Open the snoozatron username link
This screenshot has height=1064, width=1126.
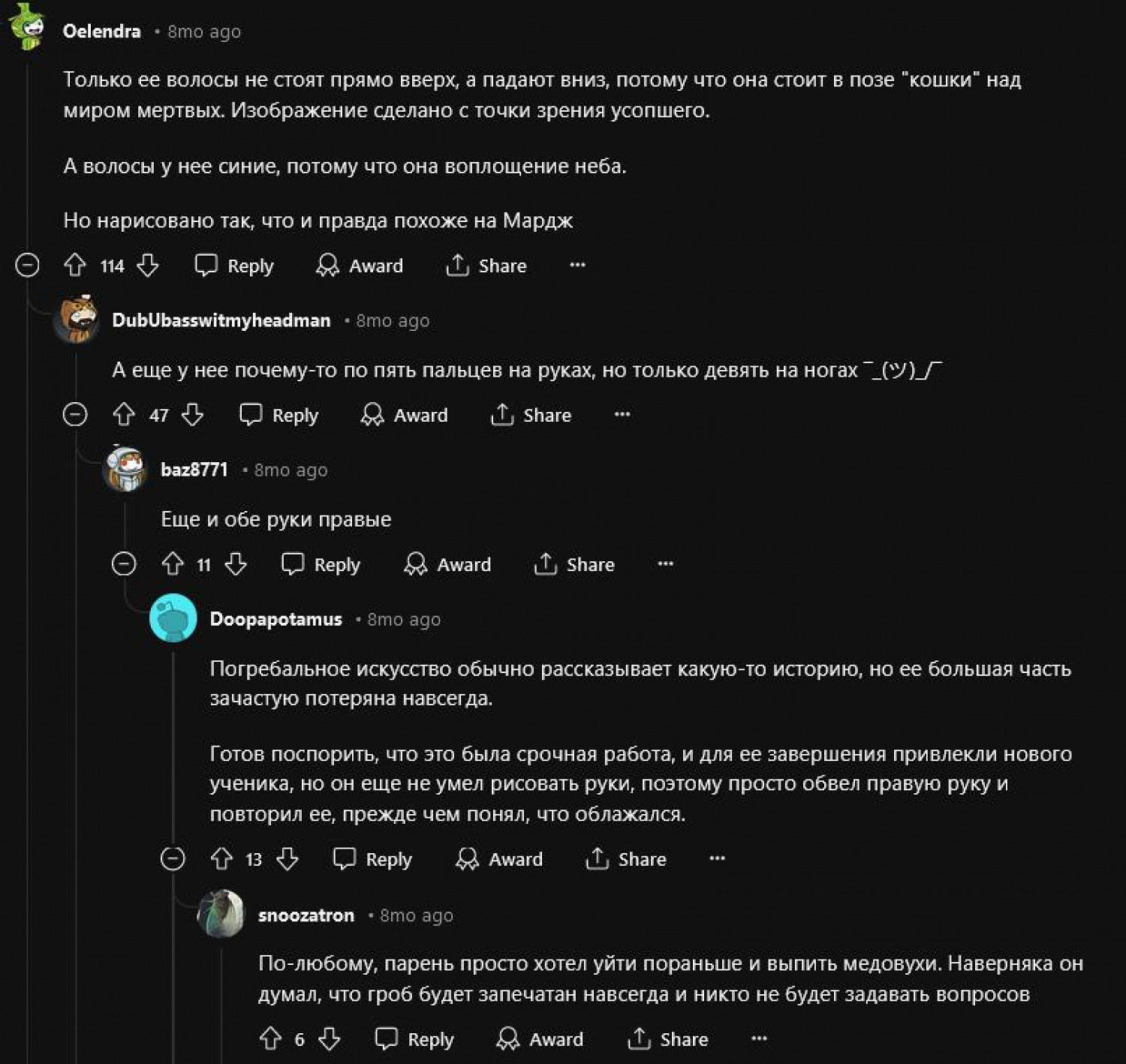(306, 915)
